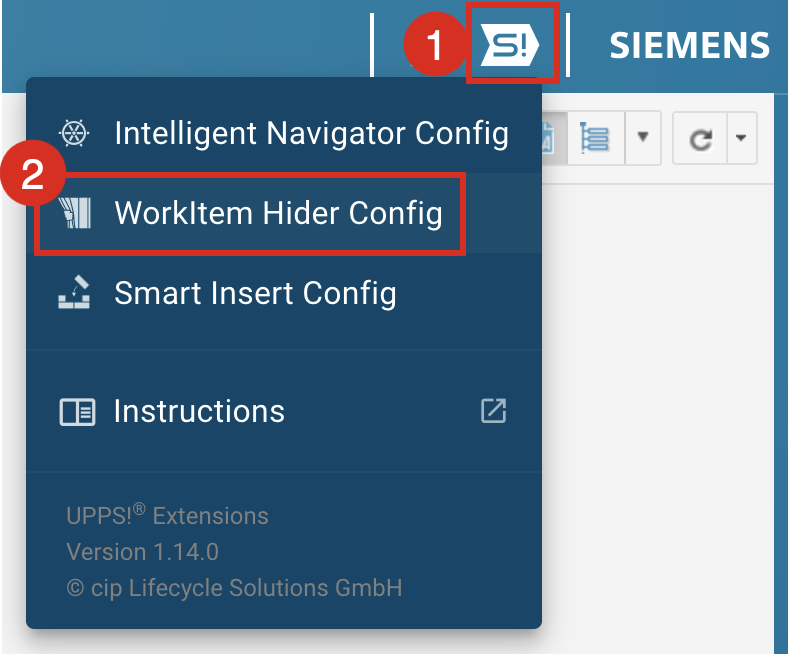The height and width of the screenshot is (654, 788).
Task: Click the brick-laying Smart Insert icon
Action: coord(75,293)
